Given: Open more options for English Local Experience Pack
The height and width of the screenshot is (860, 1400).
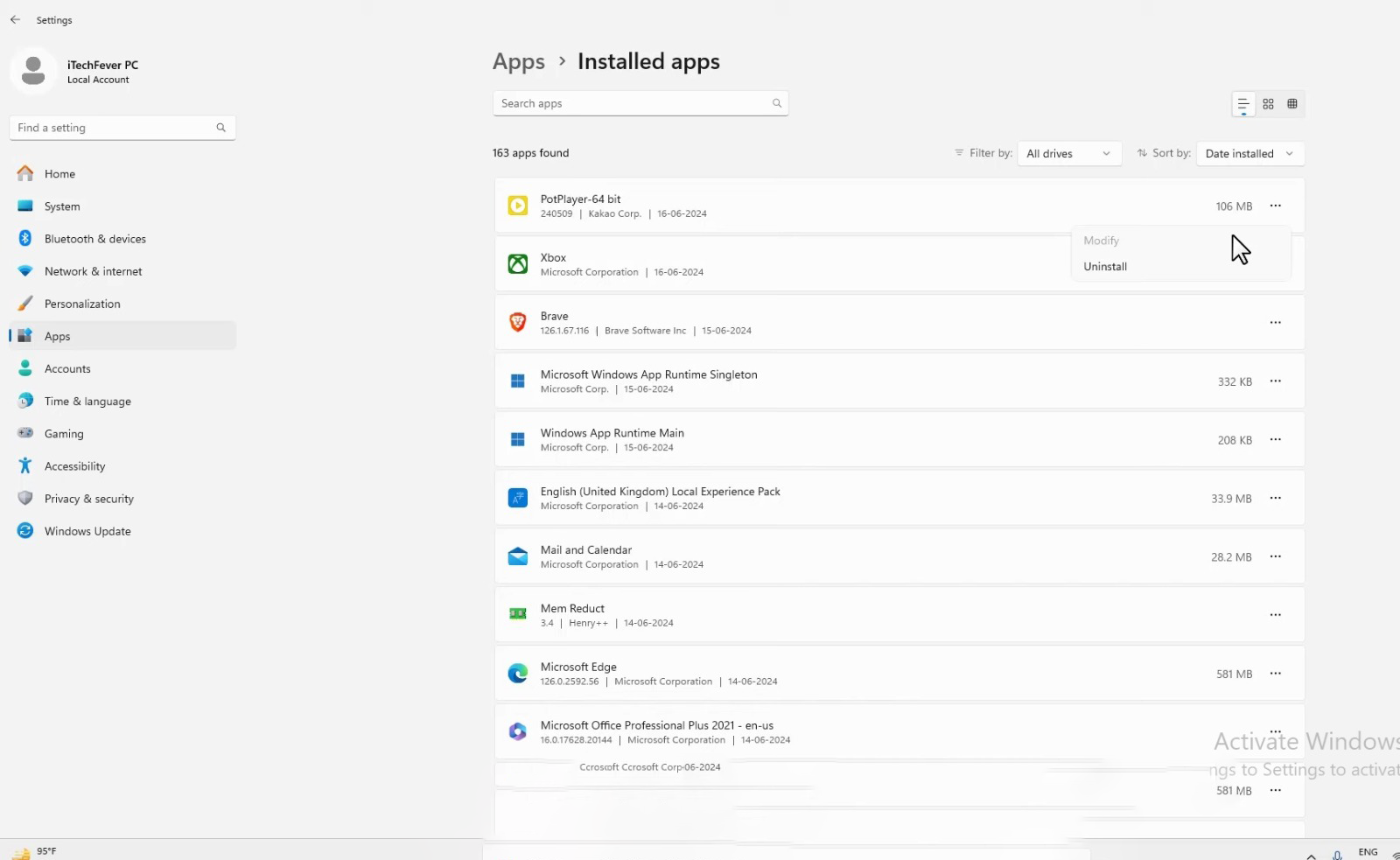Looking at the screenshot, I should 1276,499.
